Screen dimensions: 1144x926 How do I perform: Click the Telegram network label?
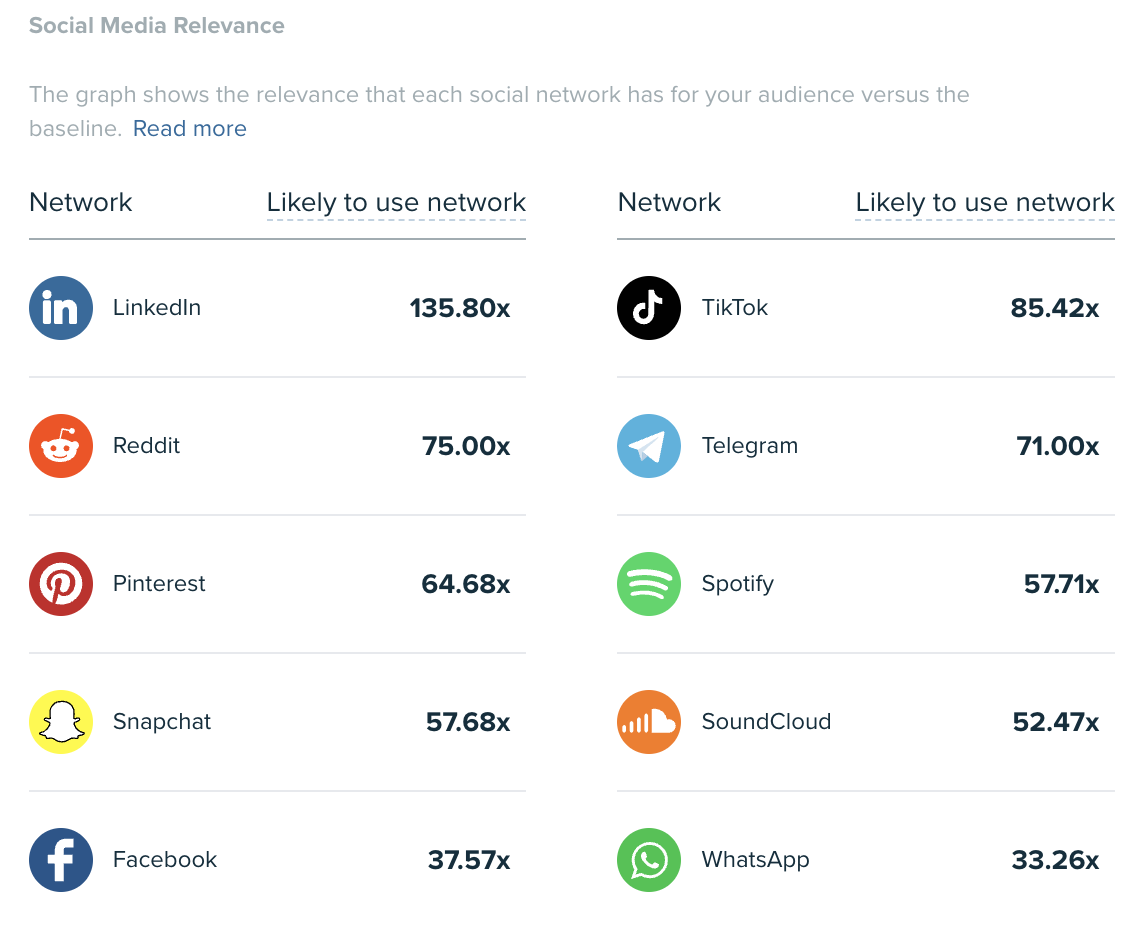750,446
